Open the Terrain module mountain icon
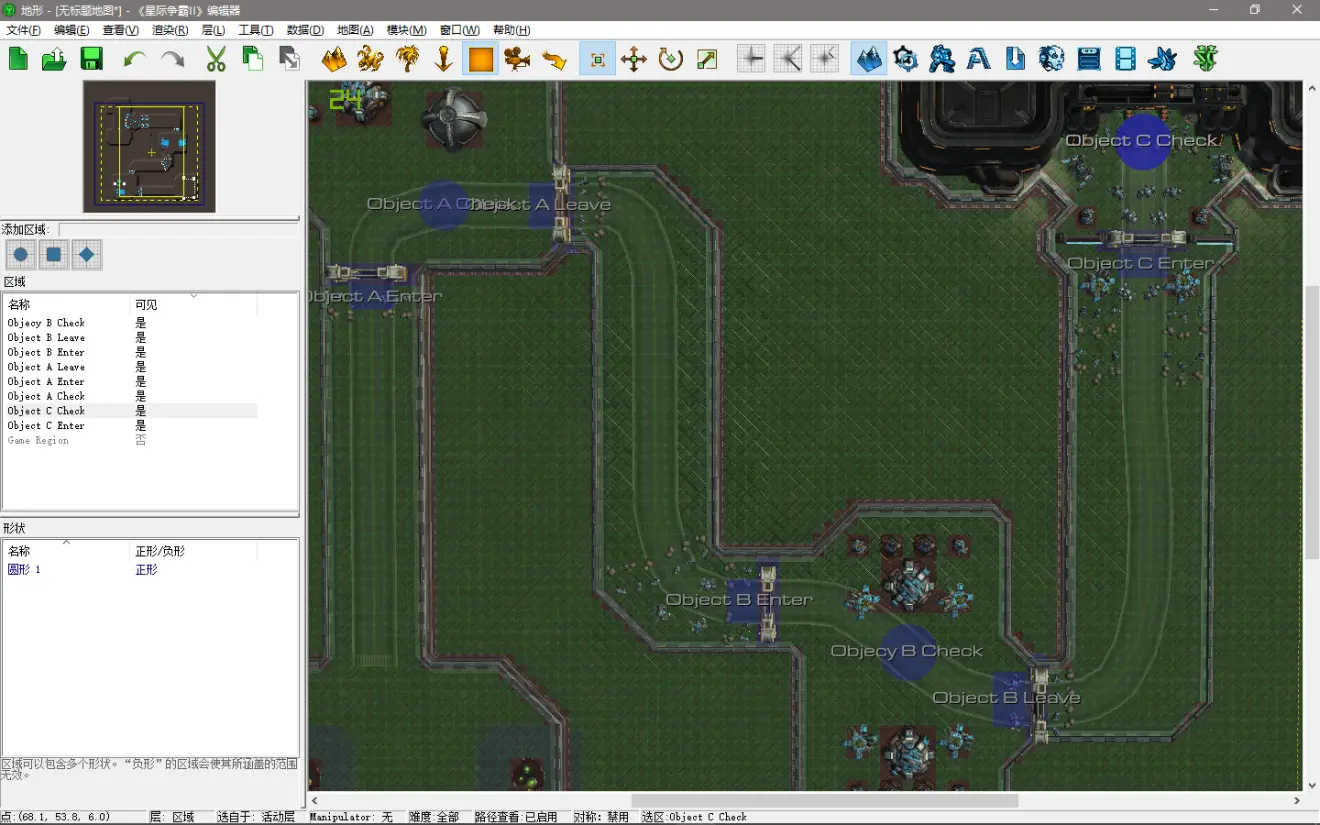 click(x=869, y=59)
